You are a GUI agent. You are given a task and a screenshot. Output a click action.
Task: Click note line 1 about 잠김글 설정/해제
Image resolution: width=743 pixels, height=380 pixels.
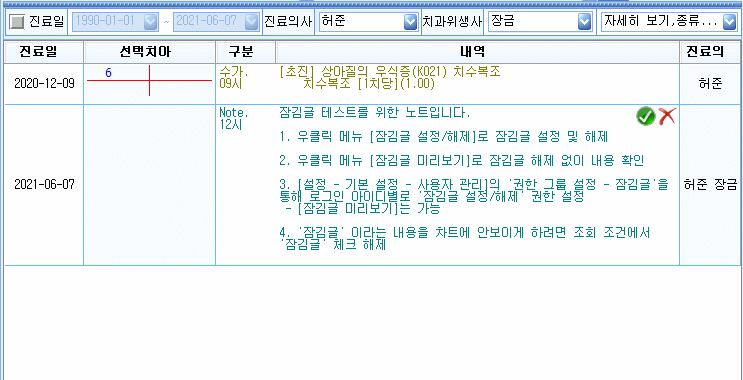tap(444, 137)
